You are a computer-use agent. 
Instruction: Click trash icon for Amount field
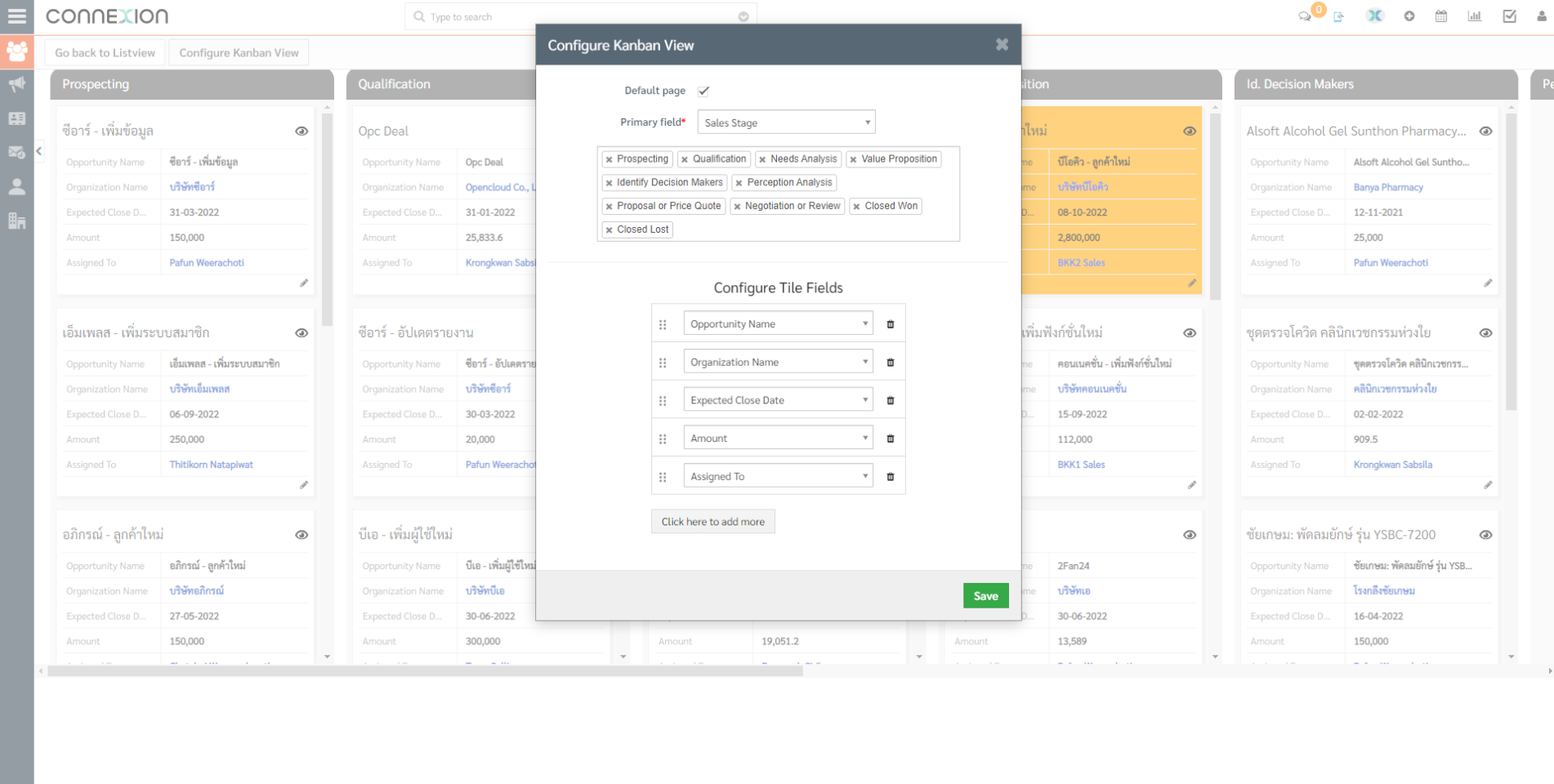(891, 439)
